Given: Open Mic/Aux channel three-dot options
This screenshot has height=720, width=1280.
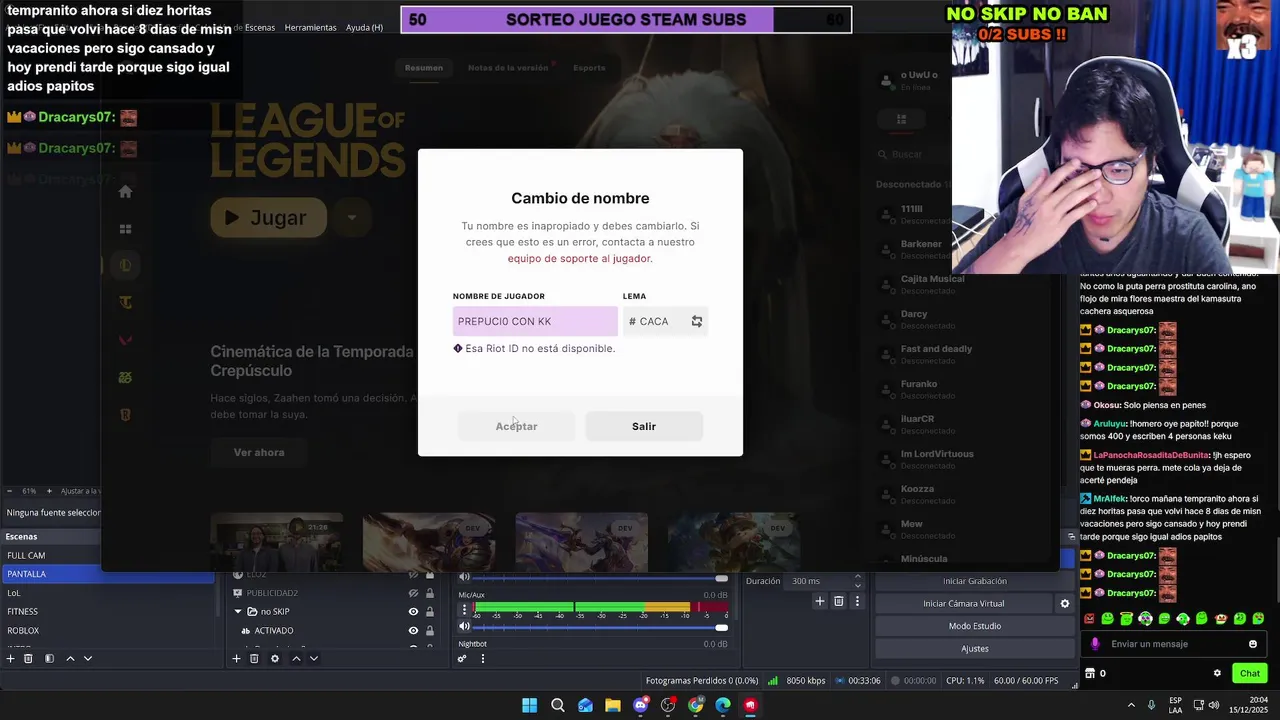Looking at the screenshot, I should pos(463,609).
